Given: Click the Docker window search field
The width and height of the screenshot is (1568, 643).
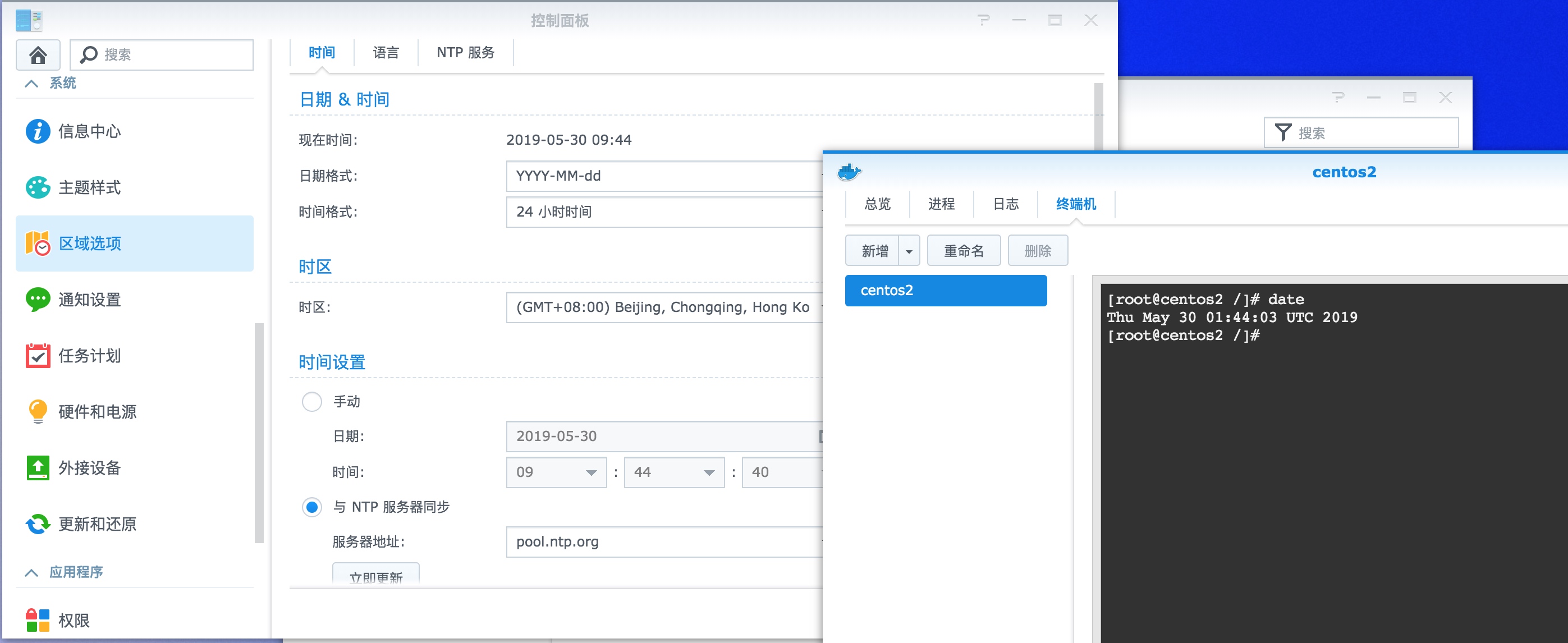Looking at the screenshot, I should (x=1361, y=132).
